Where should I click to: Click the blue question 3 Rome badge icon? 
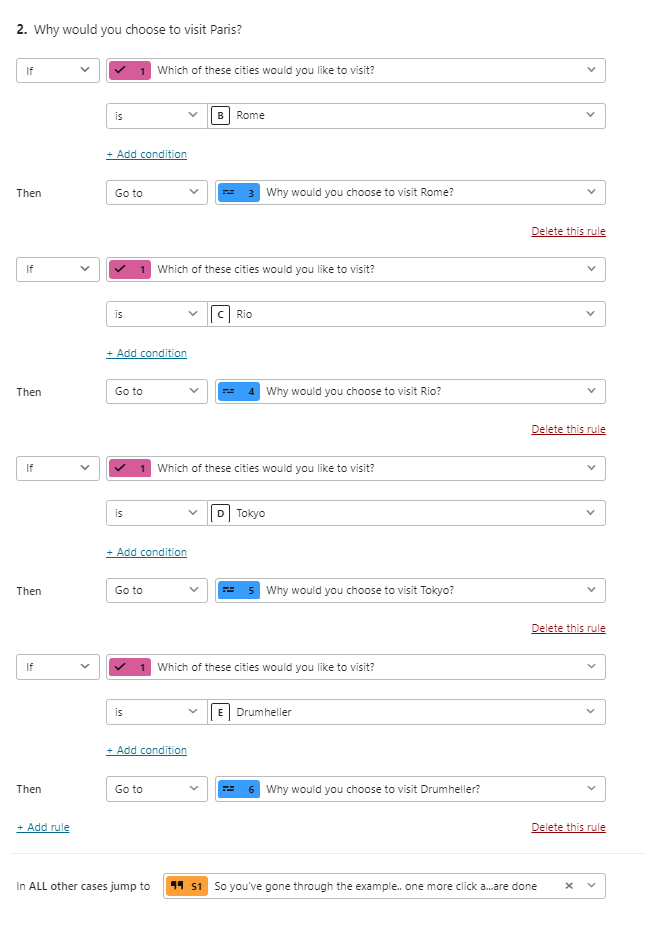[x=239, y=193]
